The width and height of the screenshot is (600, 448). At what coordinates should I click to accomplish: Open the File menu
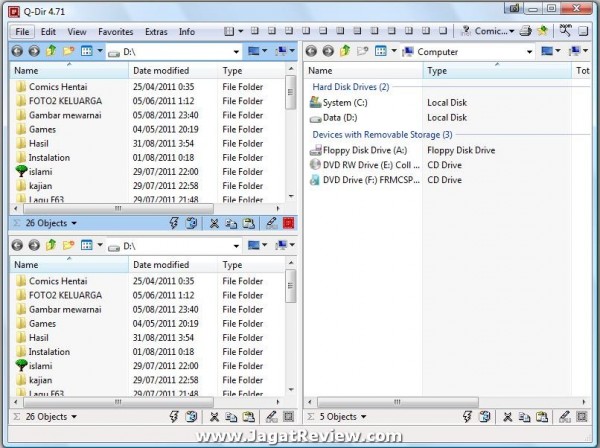pyautogui.click(x=23, y=32)
